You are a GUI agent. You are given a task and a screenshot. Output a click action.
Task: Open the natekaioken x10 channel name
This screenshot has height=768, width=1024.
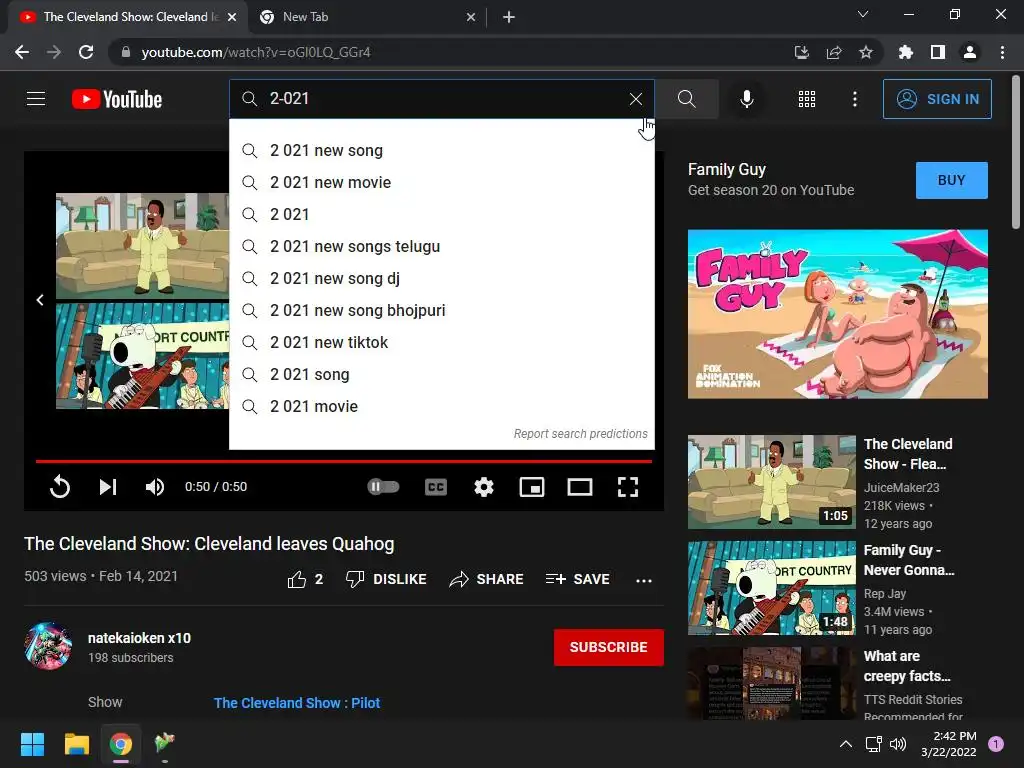point(139,638)
